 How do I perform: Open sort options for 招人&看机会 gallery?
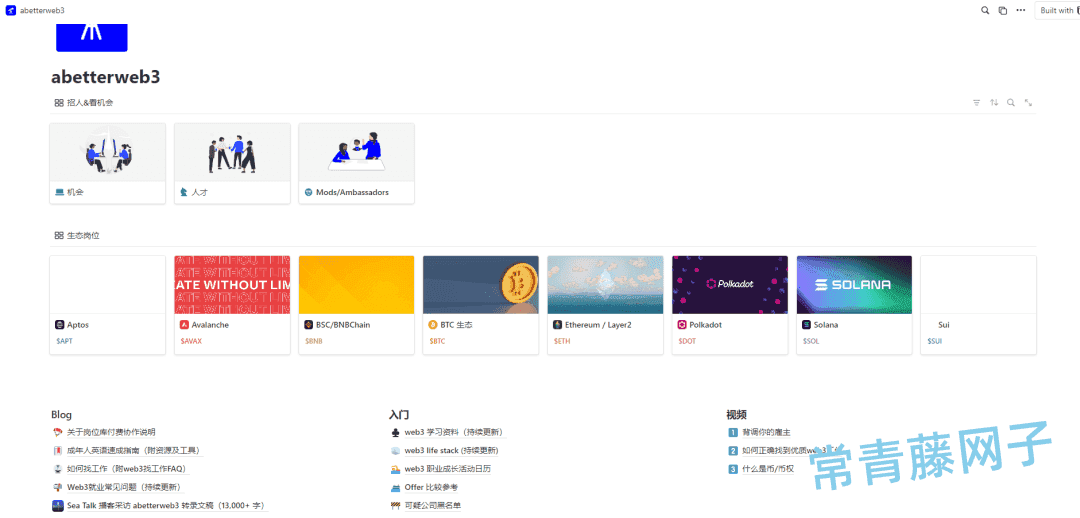994,103
